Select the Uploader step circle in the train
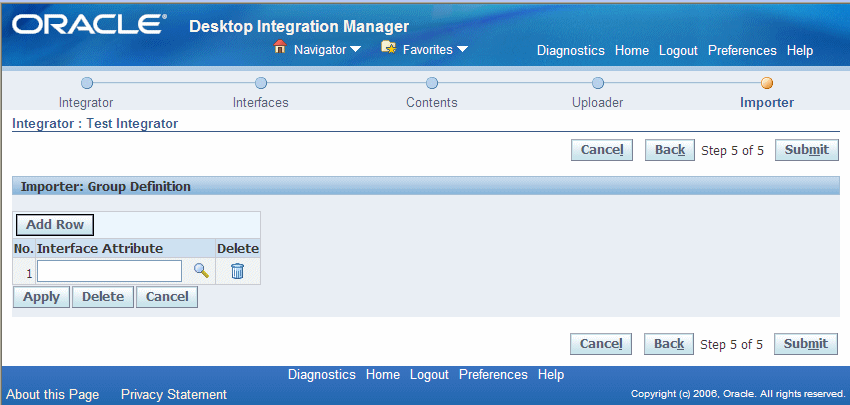Screen dimensions: 850x405 (597, 83)
